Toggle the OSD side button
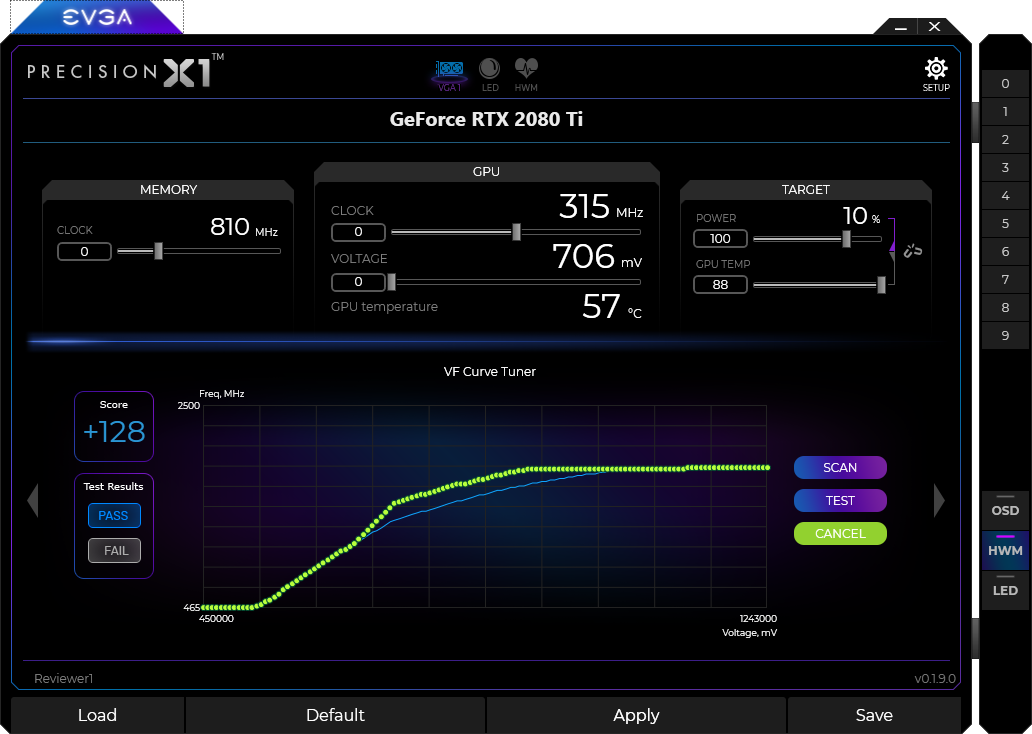The height and width of the screenshot is (734, 1032). pyautogui.click(x=1005, y=510)
